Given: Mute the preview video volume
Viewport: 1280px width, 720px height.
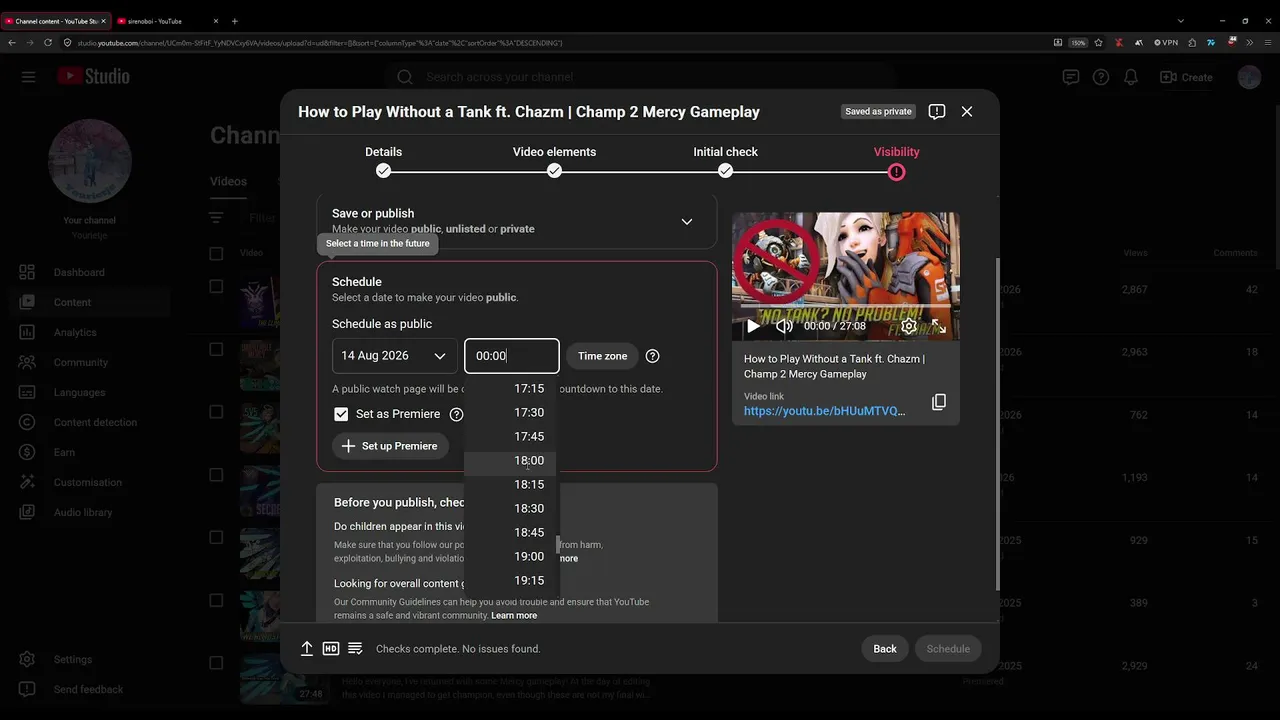Looking at the screenshot, I should point(785,326).
